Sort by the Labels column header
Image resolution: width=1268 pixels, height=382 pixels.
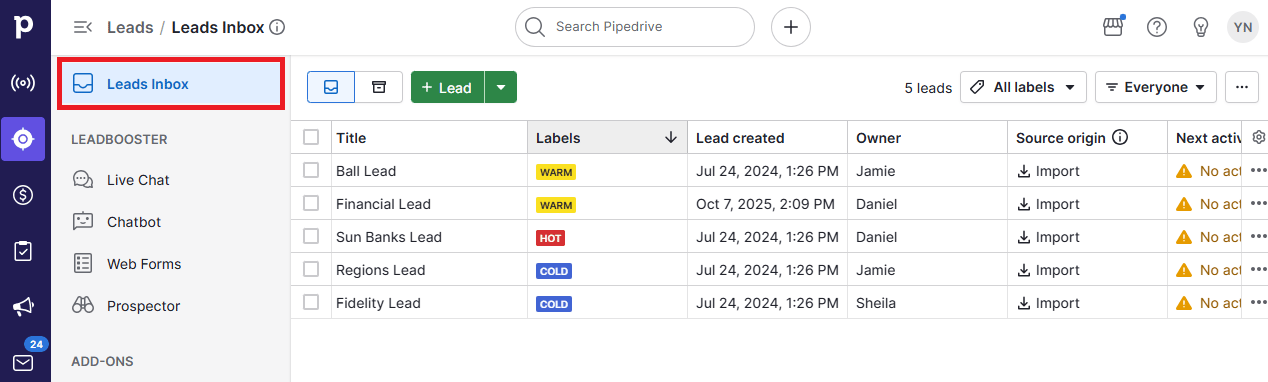tap(558, 138)
